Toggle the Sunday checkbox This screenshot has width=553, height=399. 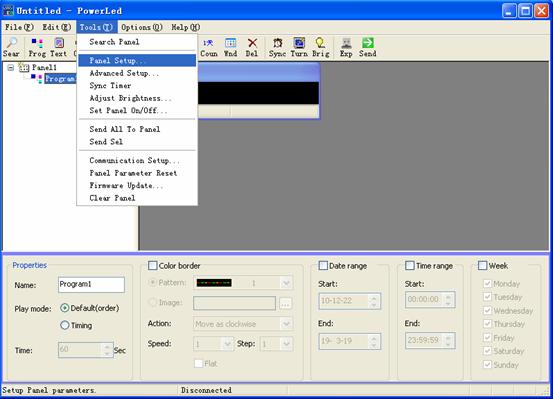click(487, 364)
